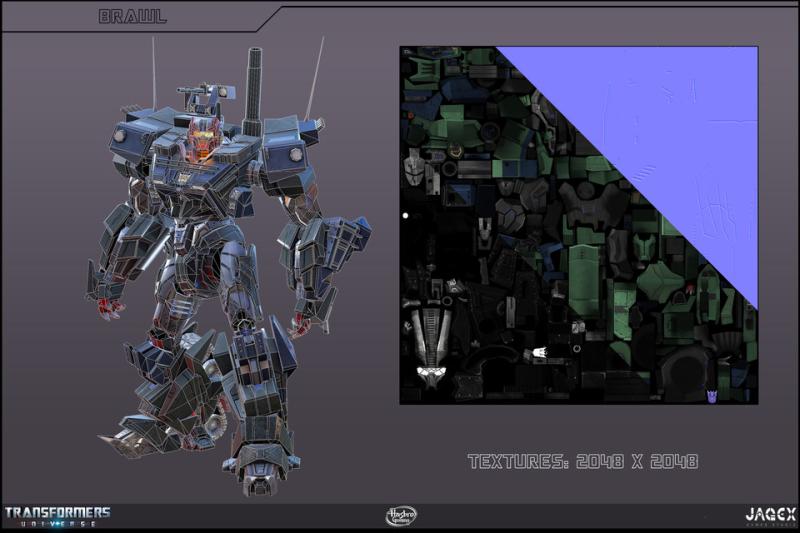The width and height of the screenshot is (800, 533).
Task: Click the Jagex logo
Action: tap(771, 515)
